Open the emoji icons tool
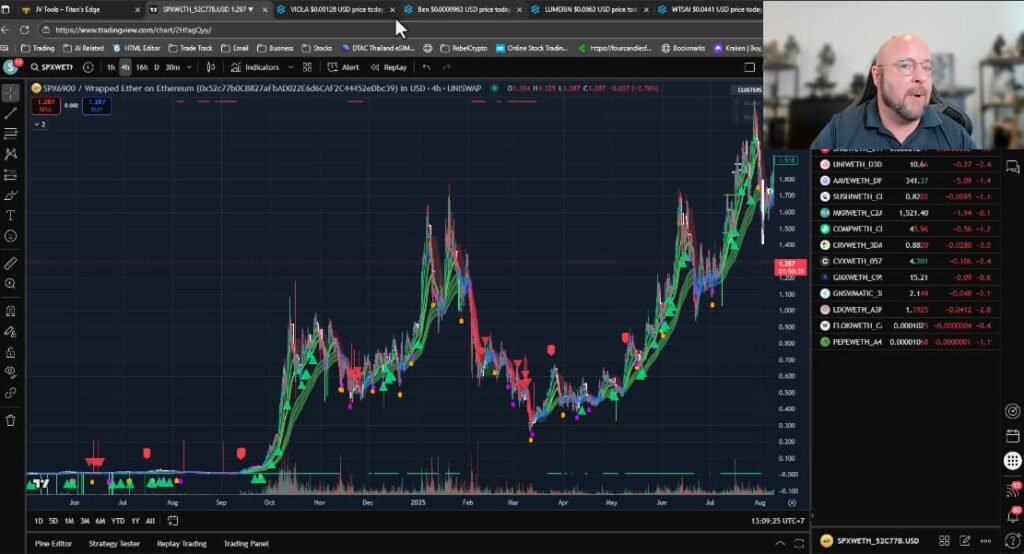 pyautogui.click(x=11, y=236)
